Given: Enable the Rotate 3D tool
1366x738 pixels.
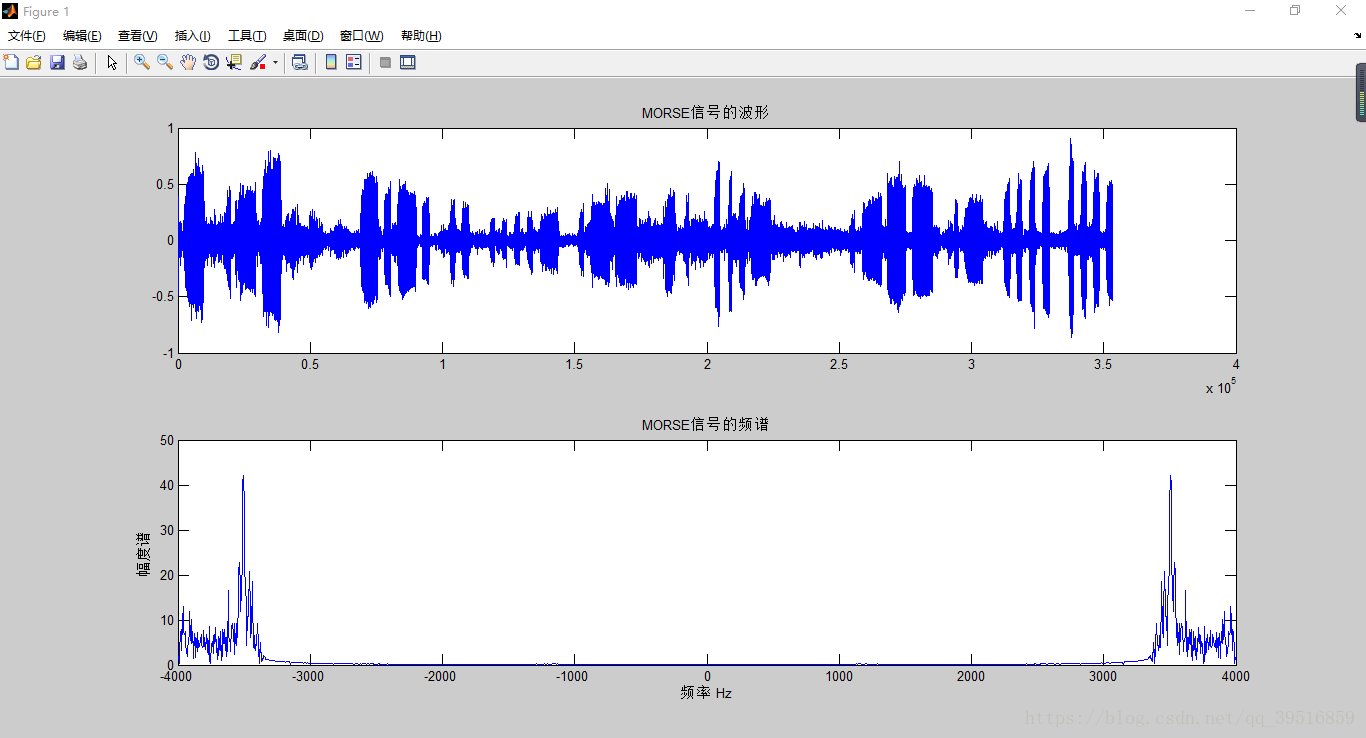Looking at the screenshot, I should pos(211,62).
